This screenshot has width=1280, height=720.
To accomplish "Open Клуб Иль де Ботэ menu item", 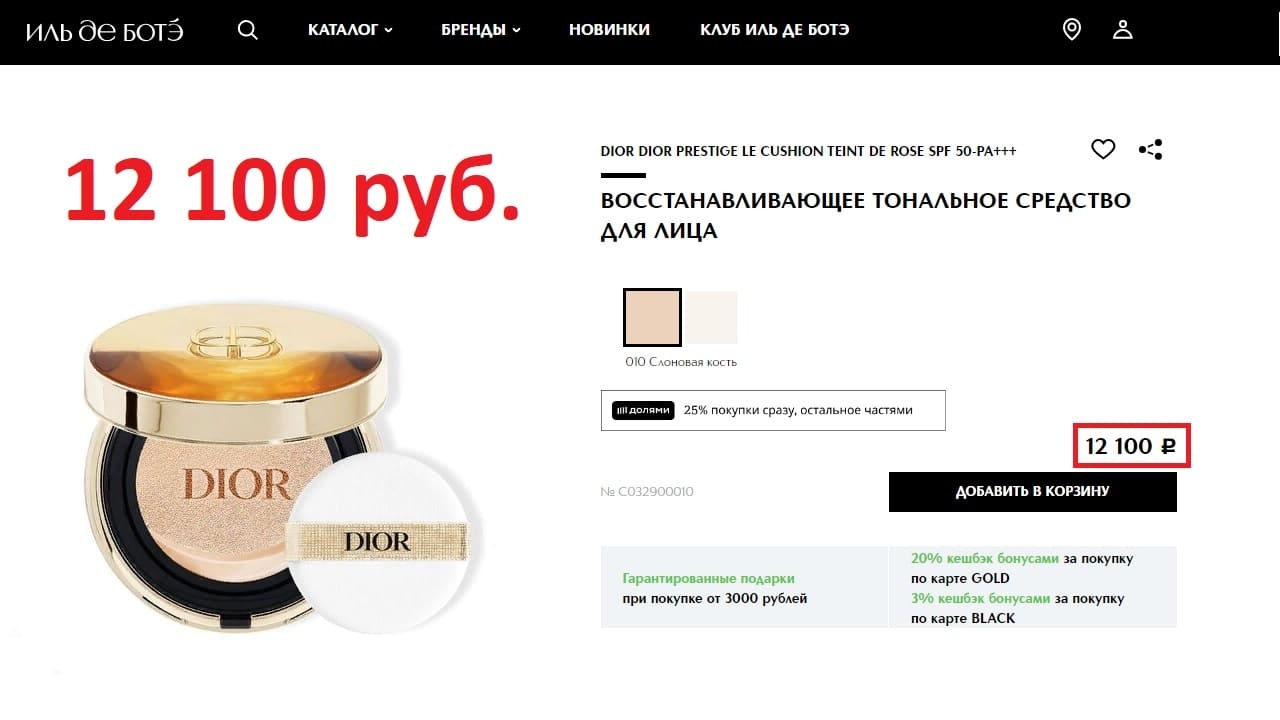I will (775, 30).
